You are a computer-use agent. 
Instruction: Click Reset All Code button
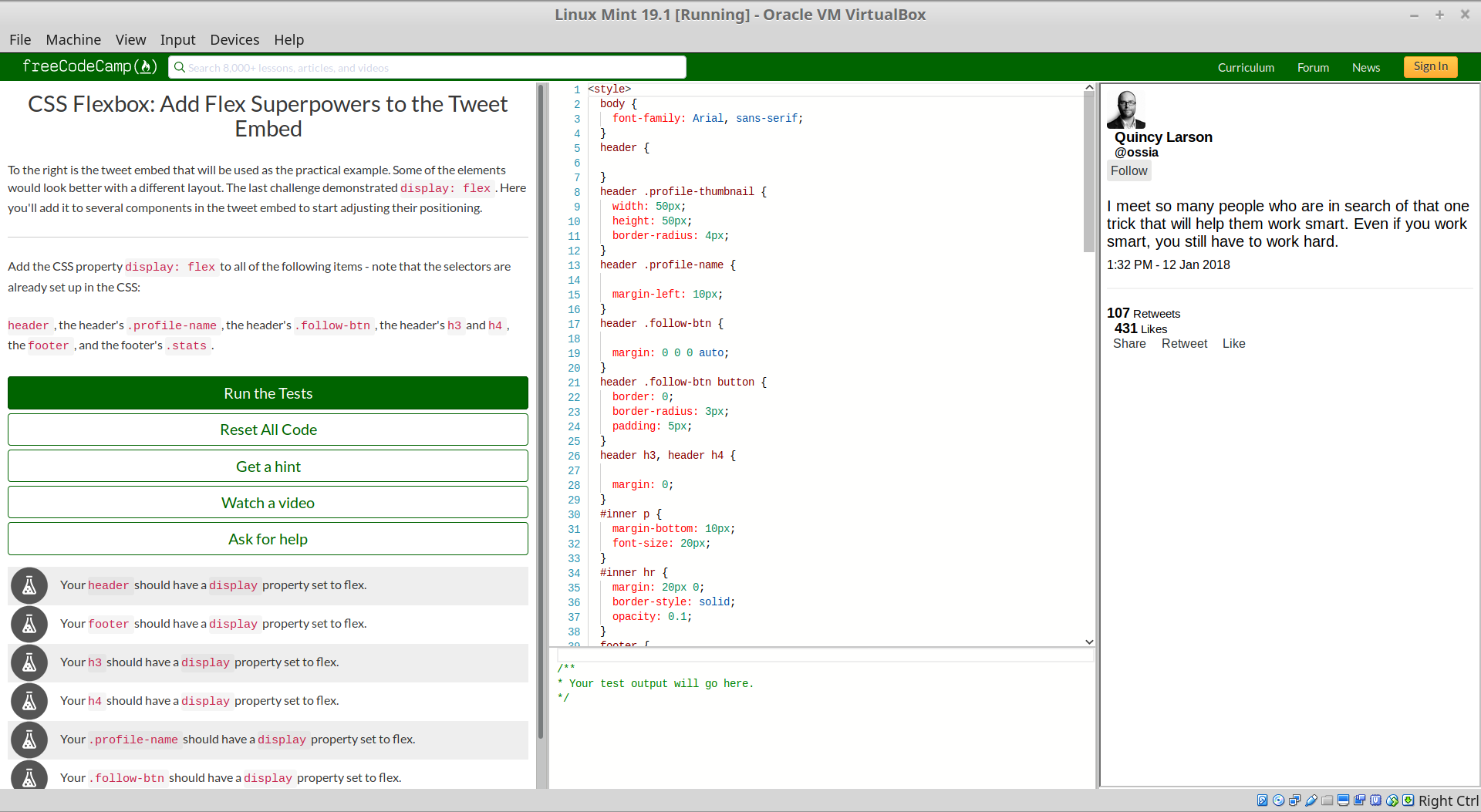coord(268,430)
